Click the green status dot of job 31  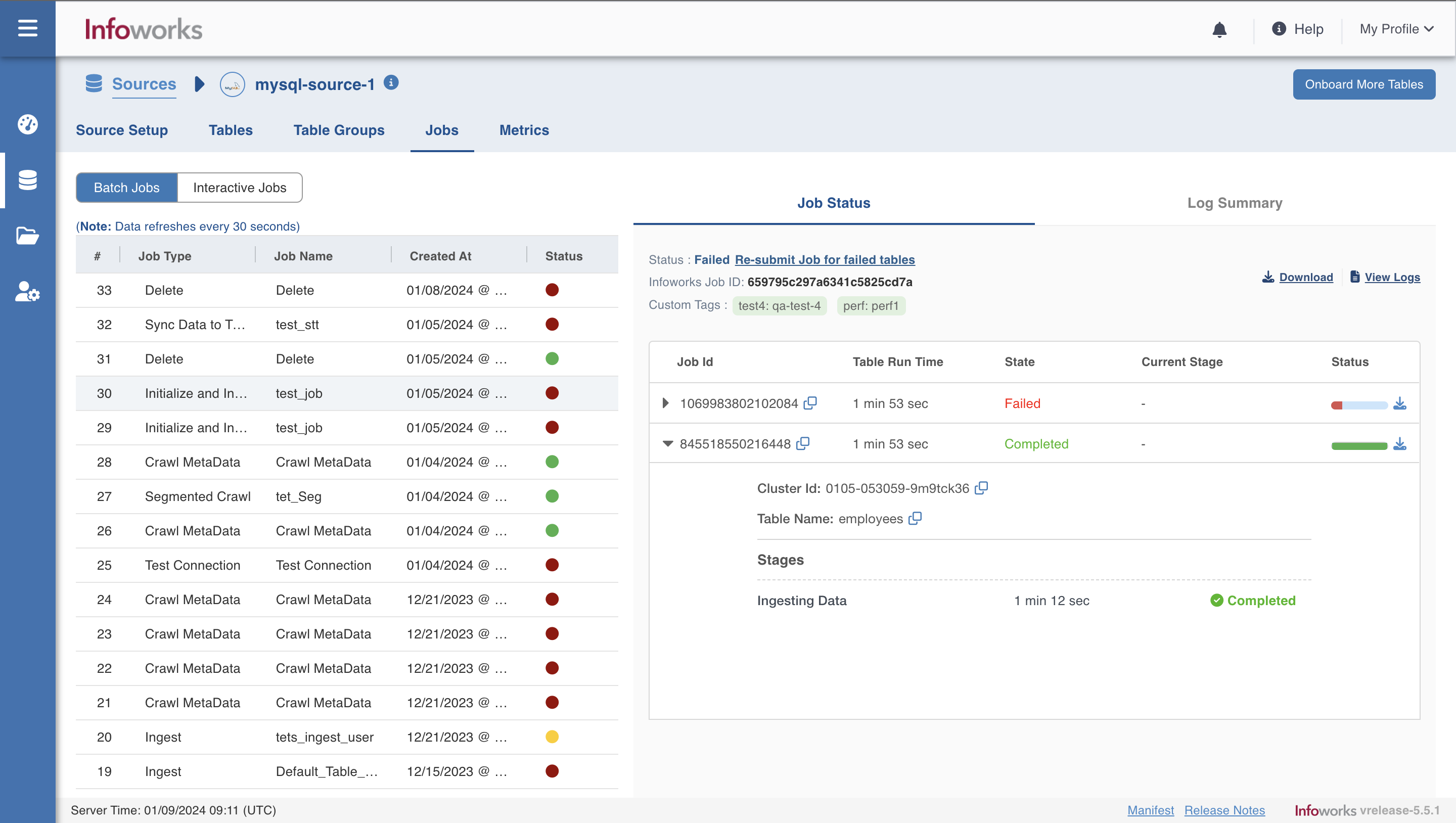coord(552,358)
